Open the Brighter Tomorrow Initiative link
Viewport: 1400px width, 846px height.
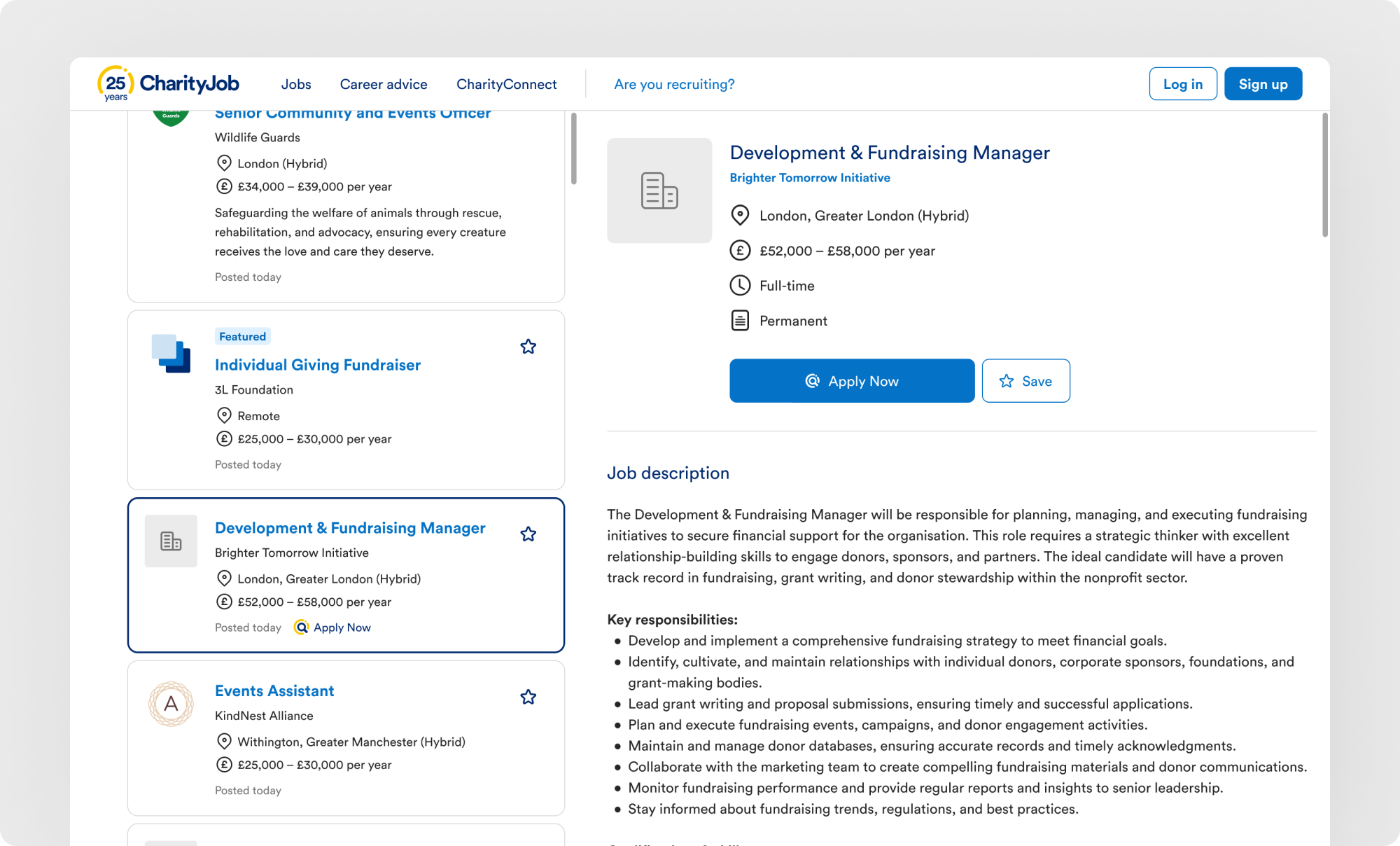(810, 177)
